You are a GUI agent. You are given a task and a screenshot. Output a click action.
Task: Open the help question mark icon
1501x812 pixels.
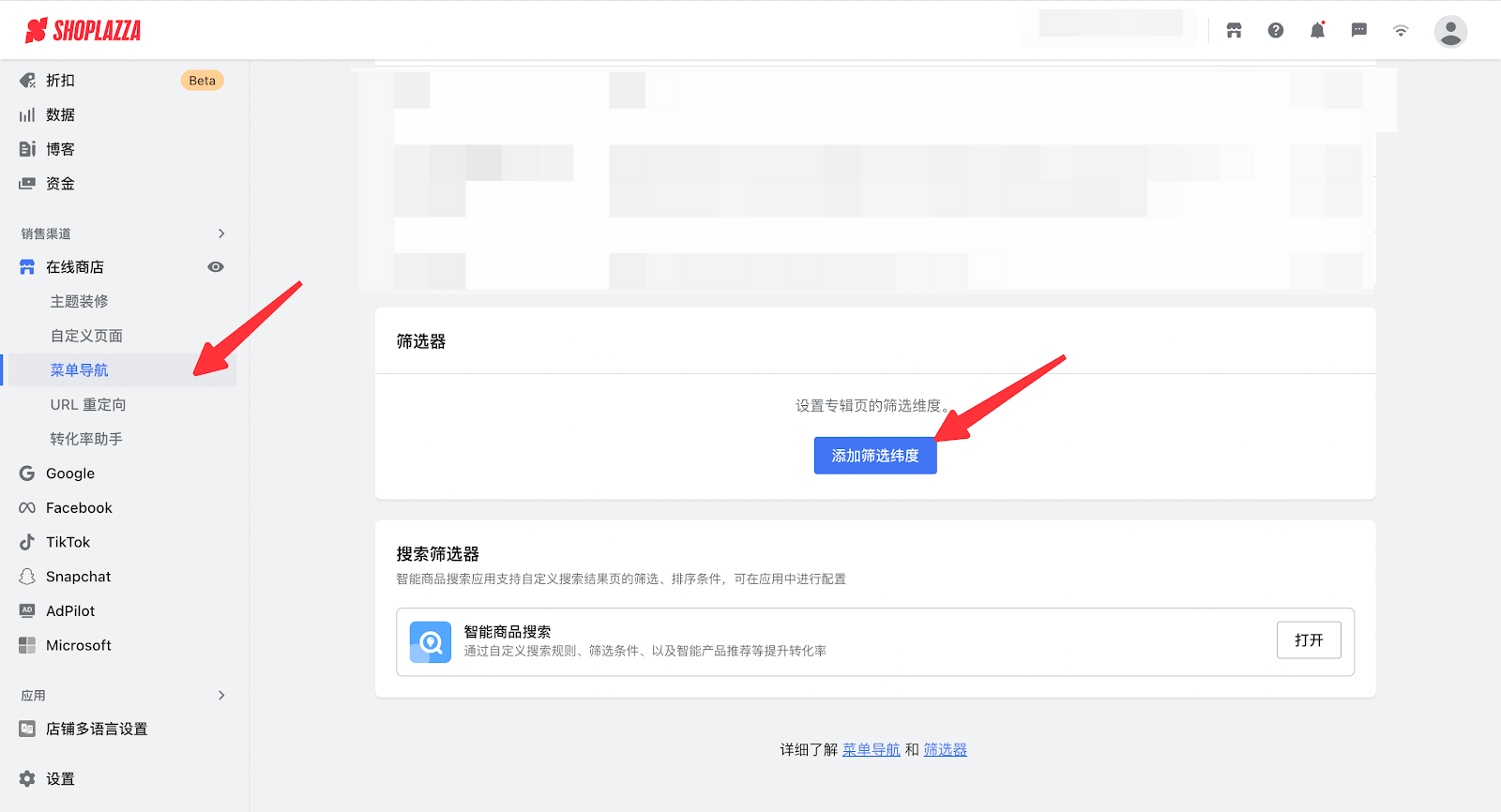pyautogui.click(x=1276, y=31)
